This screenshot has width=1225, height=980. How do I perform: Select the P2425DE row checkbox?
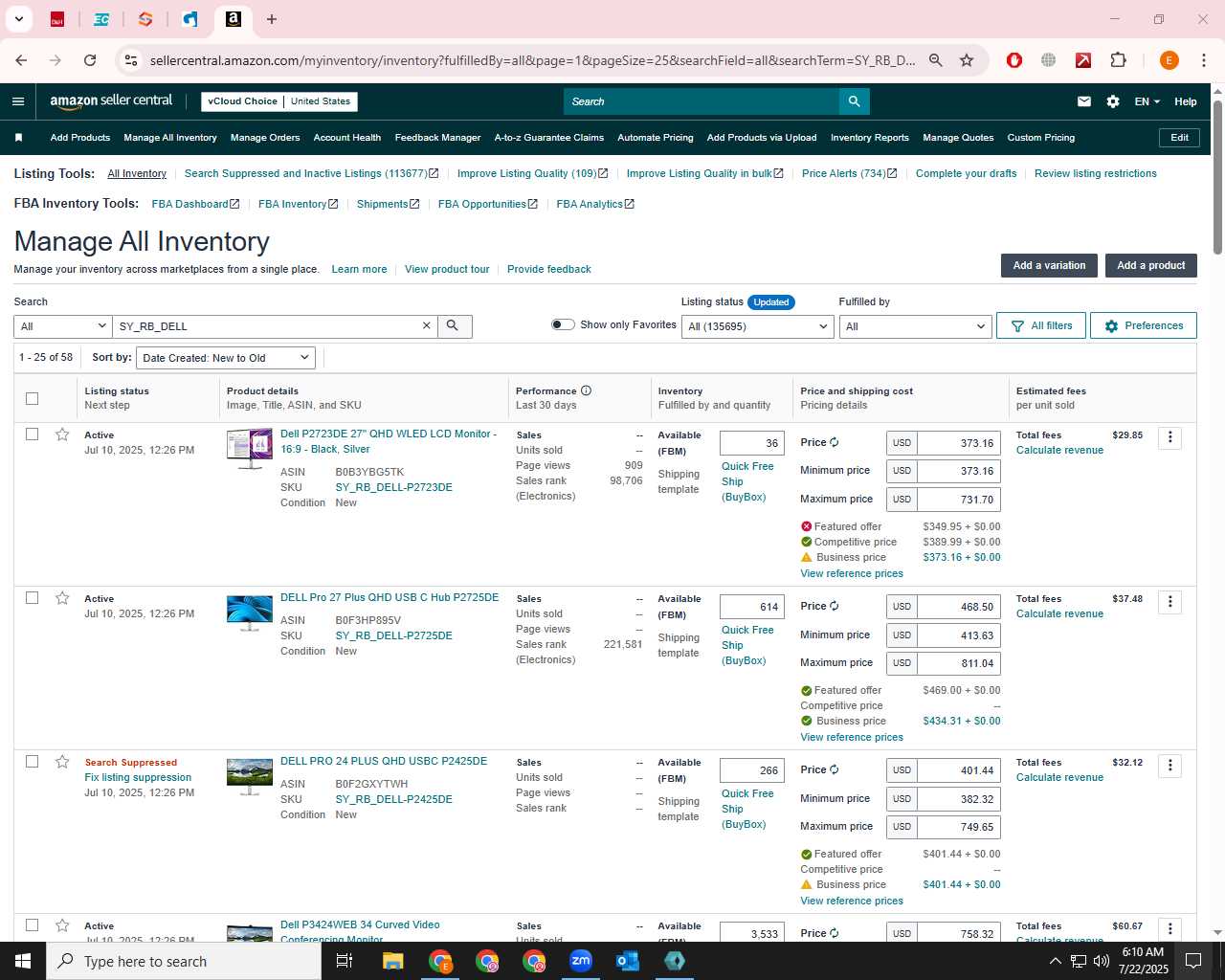point(32,762)
